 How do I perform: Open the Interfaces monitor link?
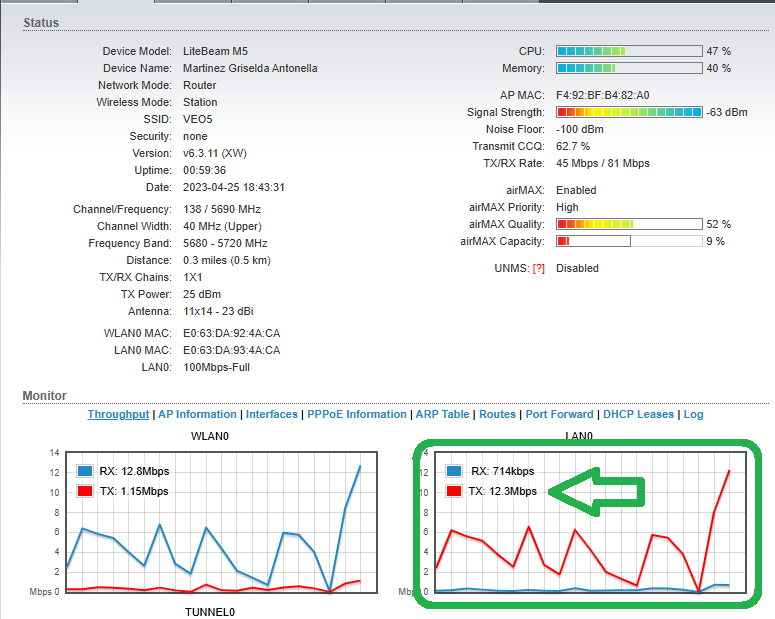click(x=272, y=414)
